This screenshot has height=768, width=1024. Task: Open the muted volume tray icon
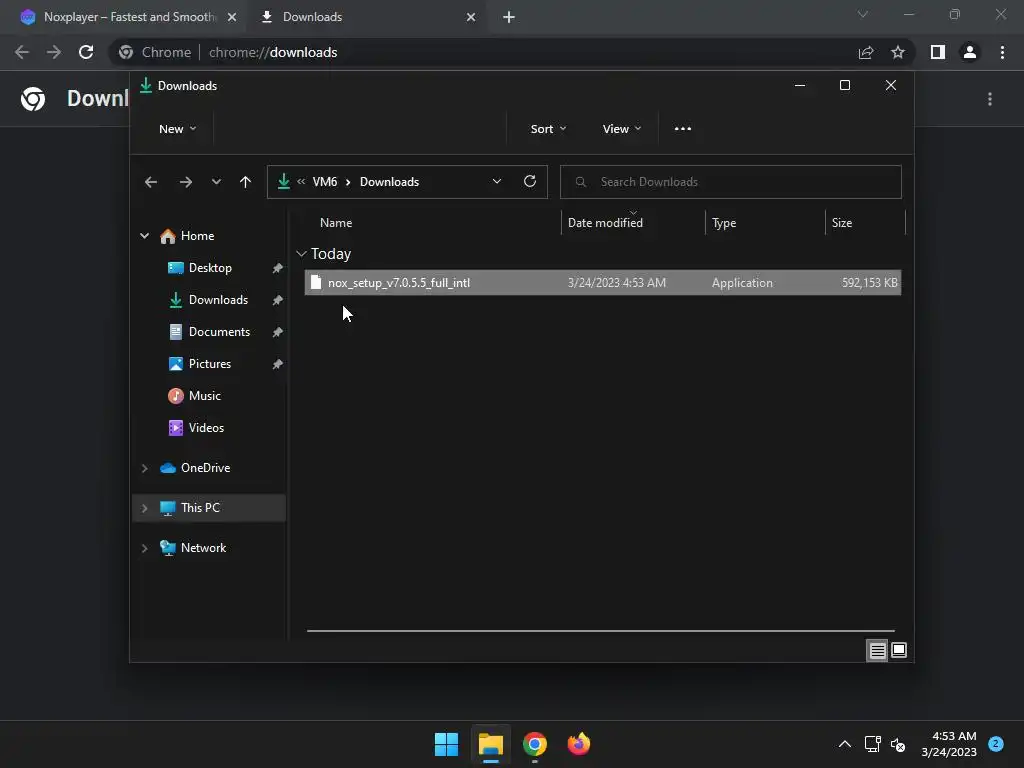pyautogui.click(x=898, y=744)
